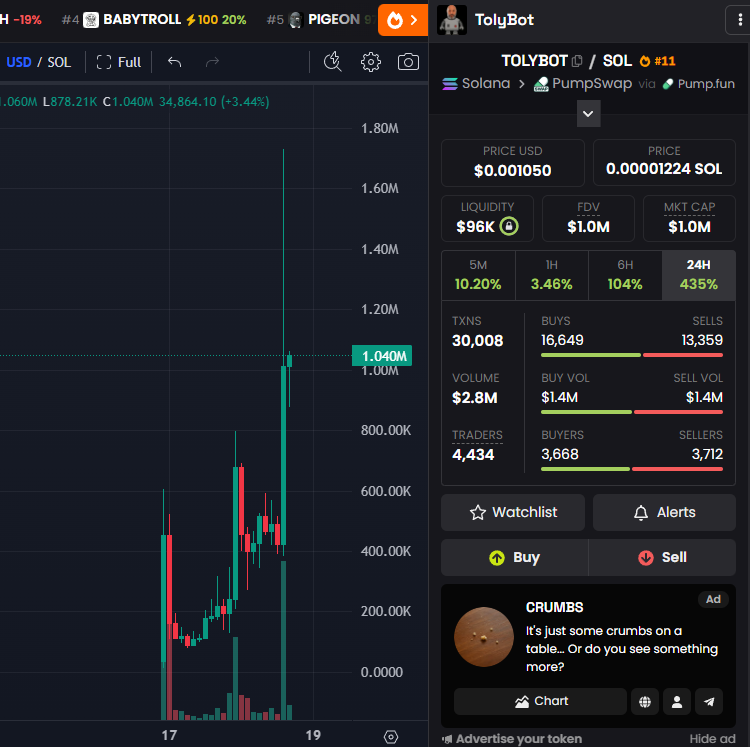750x747 pixels.
Task: Click the Buy button
Action: [x=515, y=558]
